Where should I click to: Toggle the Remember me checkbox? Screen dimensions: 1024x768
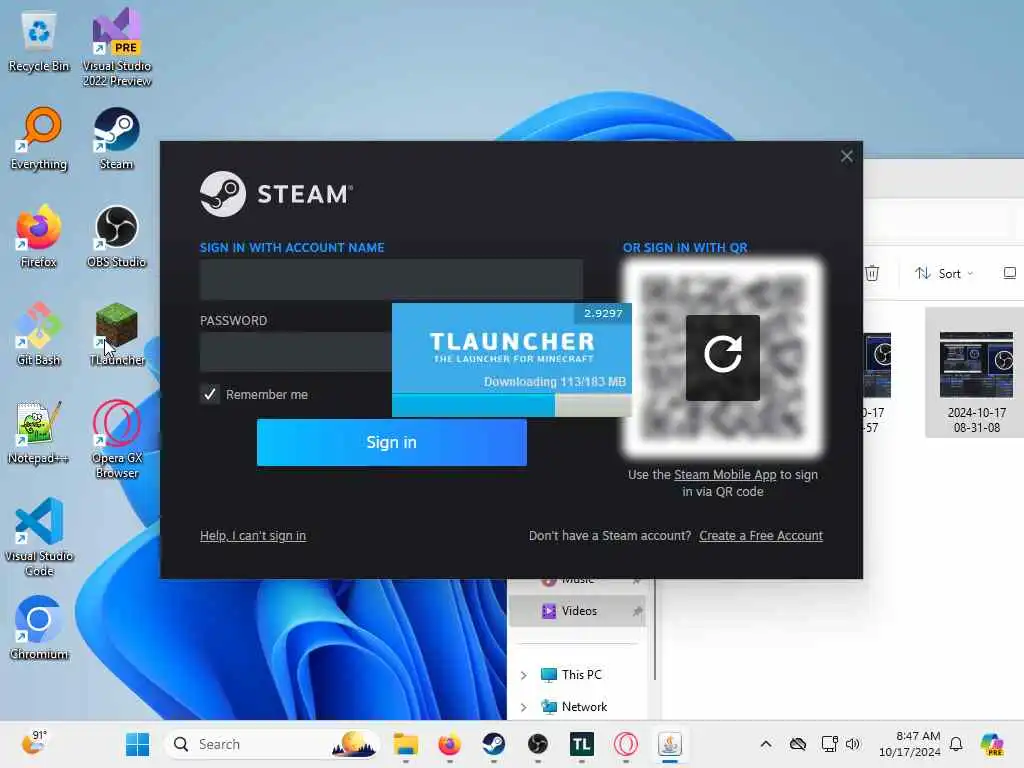point(210,394)
